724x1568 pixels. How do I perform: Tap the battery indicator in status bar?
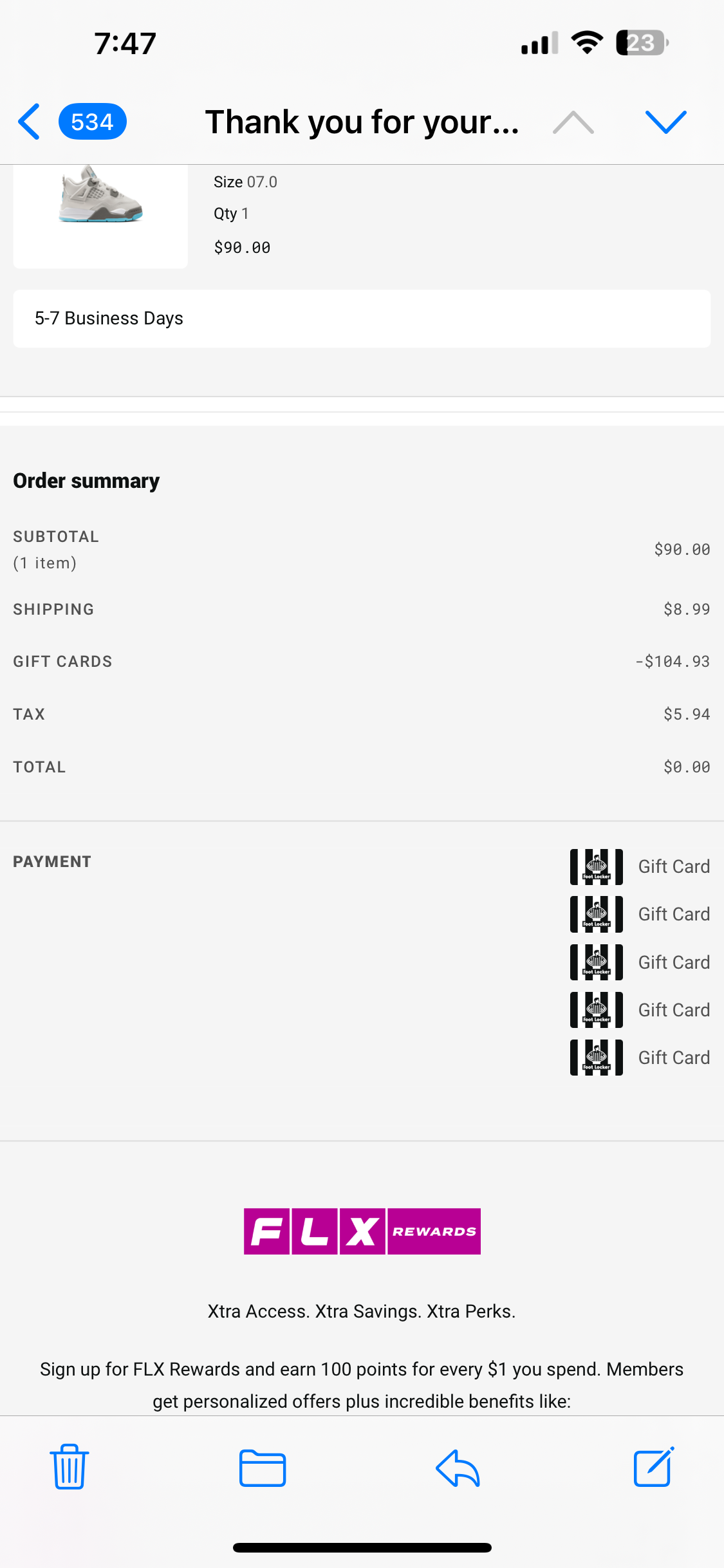tap(642, 43)
